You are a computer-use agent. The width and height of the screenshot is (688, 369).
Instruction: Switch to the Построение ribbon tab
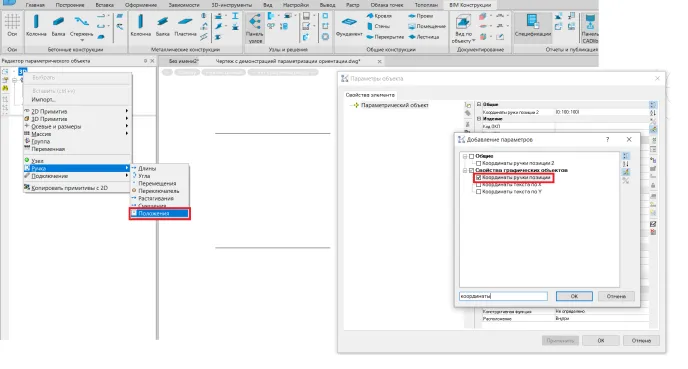(x=70, y=5)
